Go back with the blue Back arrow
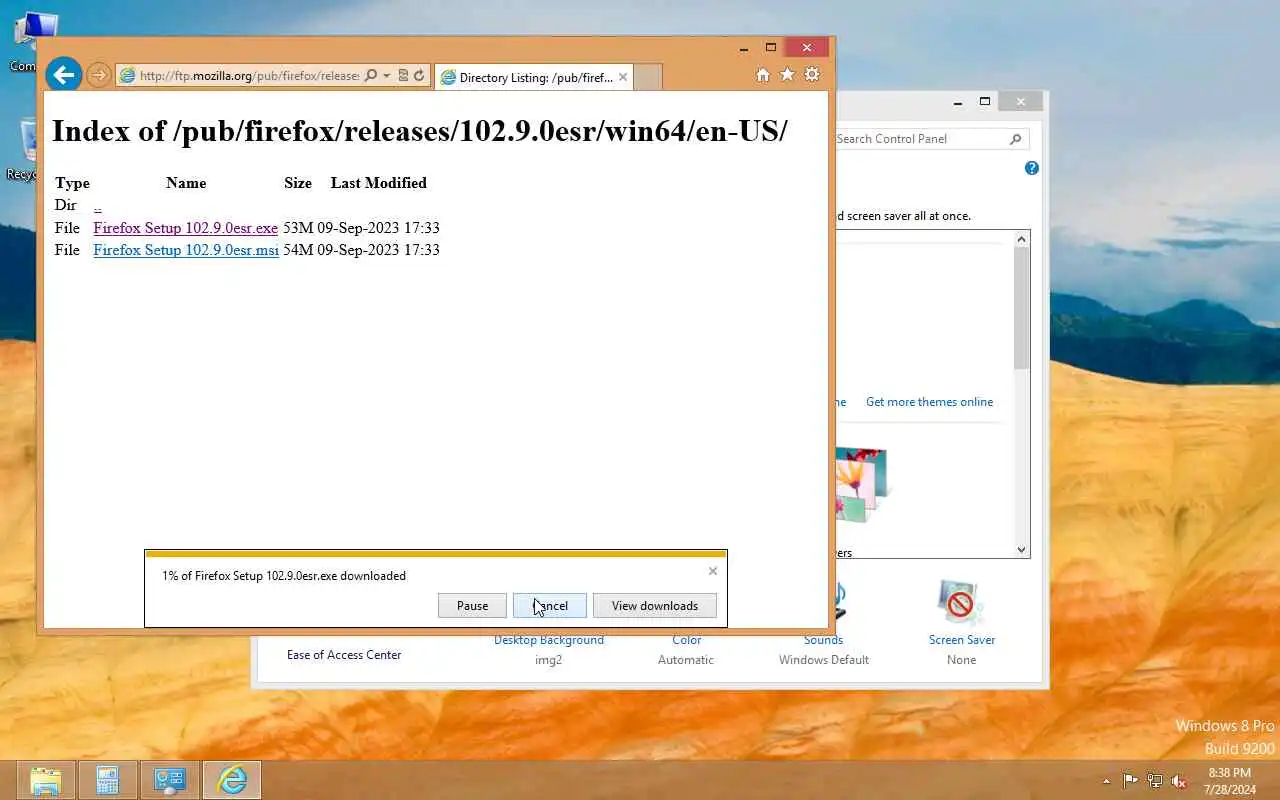Screen dimensions: 1280x800 pos(63,74)
